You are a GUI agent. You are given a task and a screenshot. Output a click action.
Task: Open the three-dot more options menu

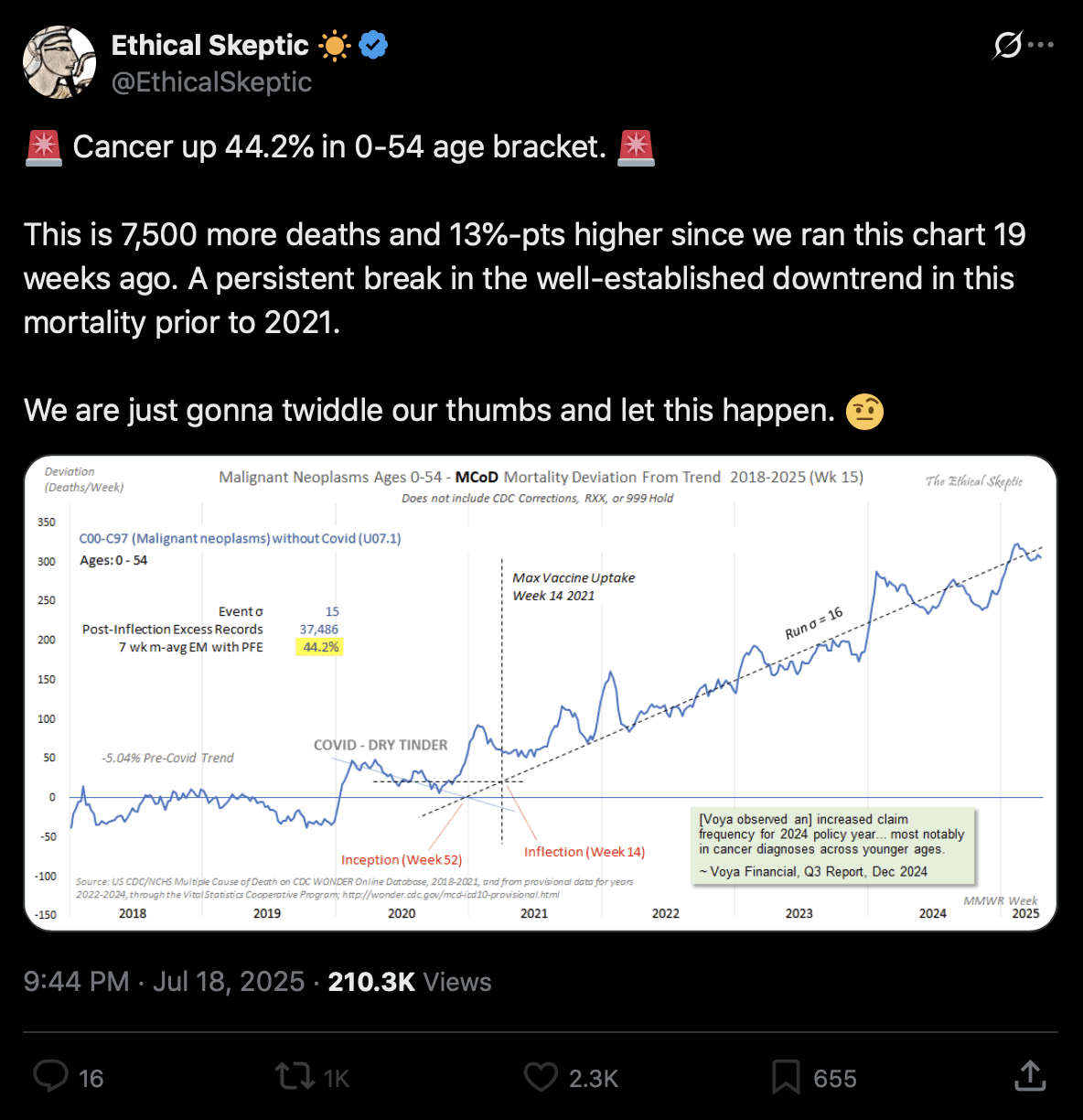pyautogui.click(x=1042, y=44)
